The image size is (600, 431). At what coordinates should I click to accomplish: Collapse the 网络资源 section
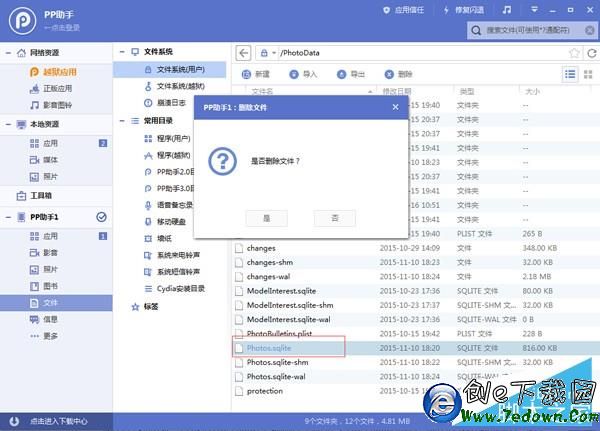(8, 53)
